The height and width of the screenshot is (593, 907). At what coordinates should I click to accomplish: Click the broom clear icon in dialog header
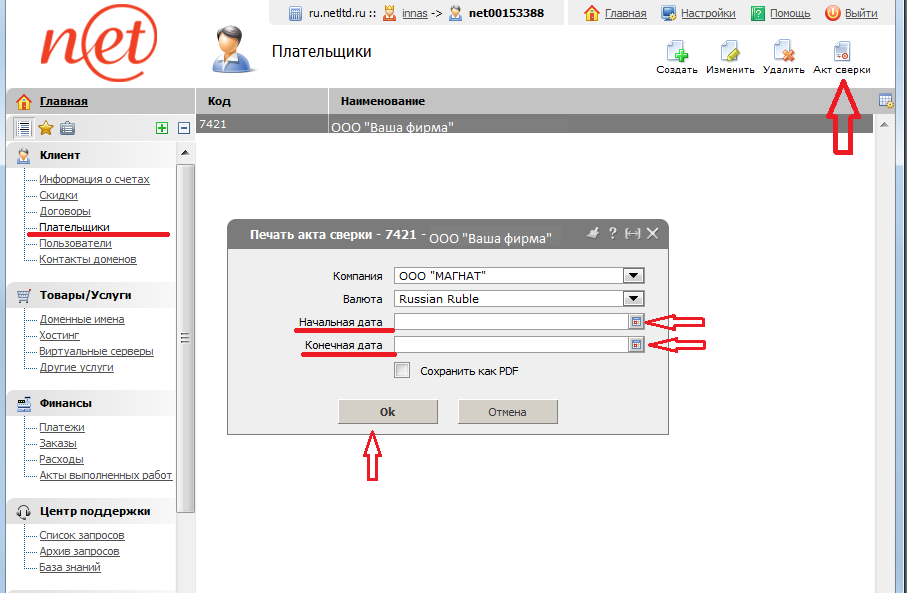(x=593, y=233)
